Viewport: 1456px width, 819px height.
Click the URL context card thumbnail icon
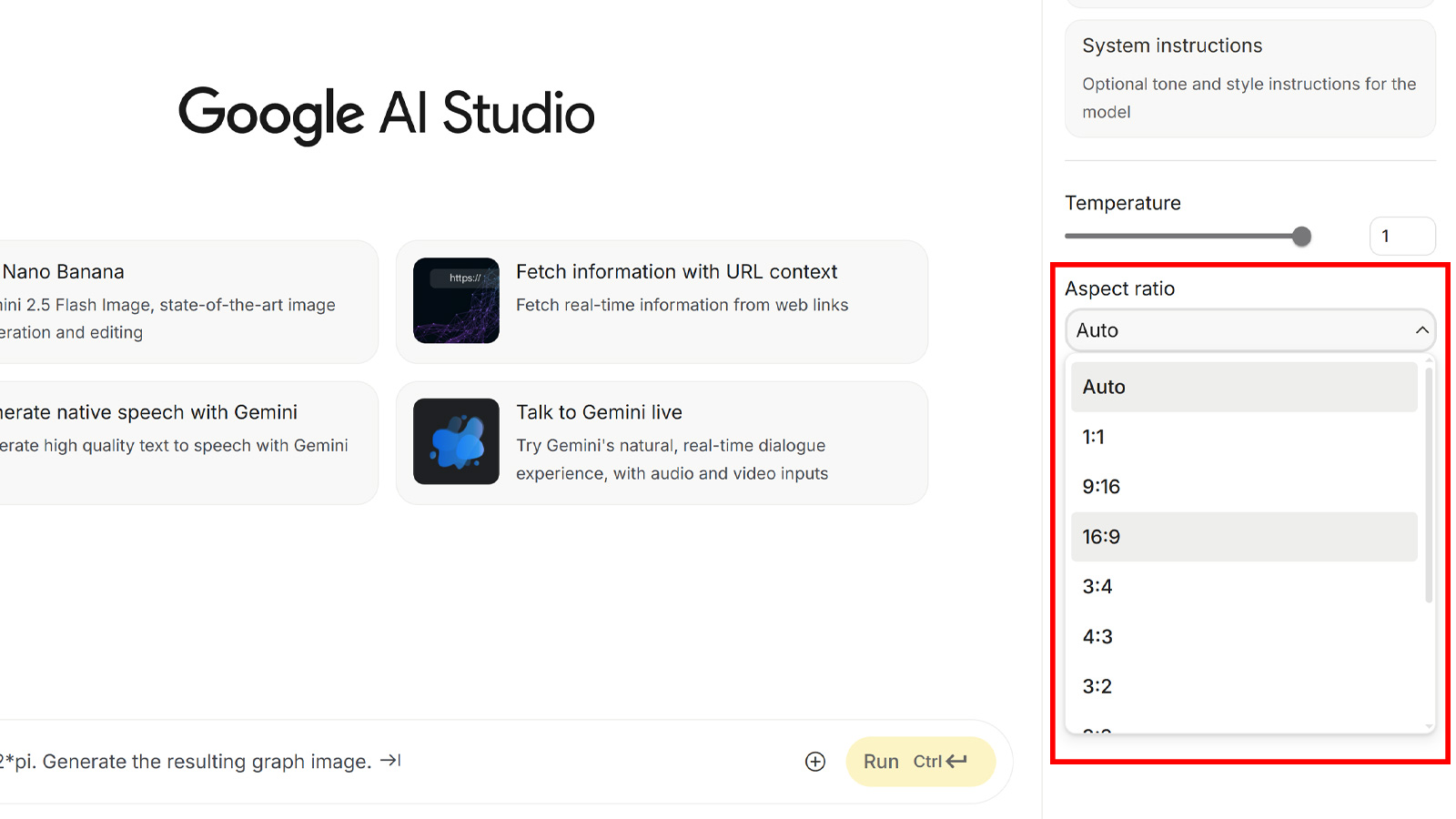456,300
